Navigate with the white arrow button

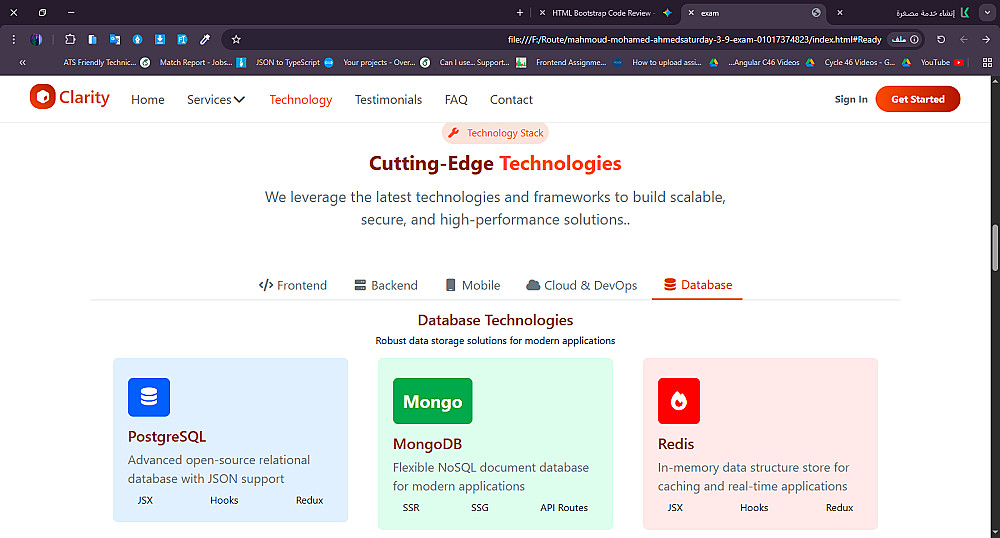point(986,40)
